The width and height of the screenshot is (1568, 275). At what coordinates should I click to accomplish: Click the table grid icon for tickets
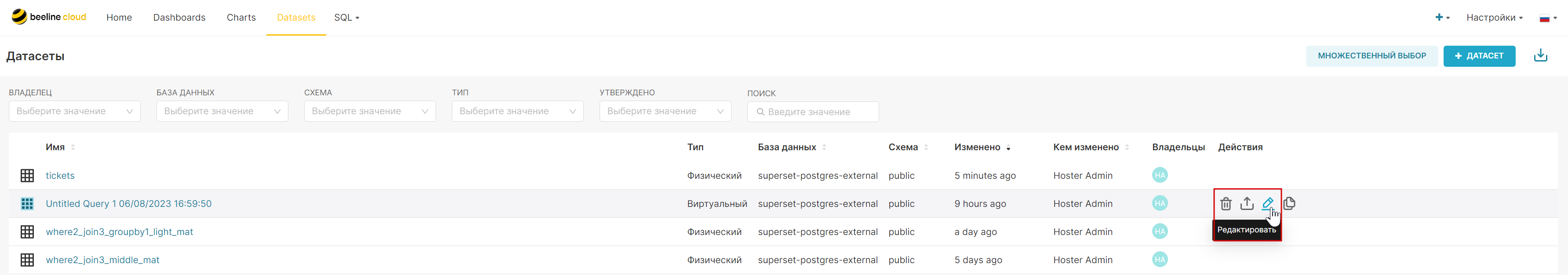[x=27, y=175]
